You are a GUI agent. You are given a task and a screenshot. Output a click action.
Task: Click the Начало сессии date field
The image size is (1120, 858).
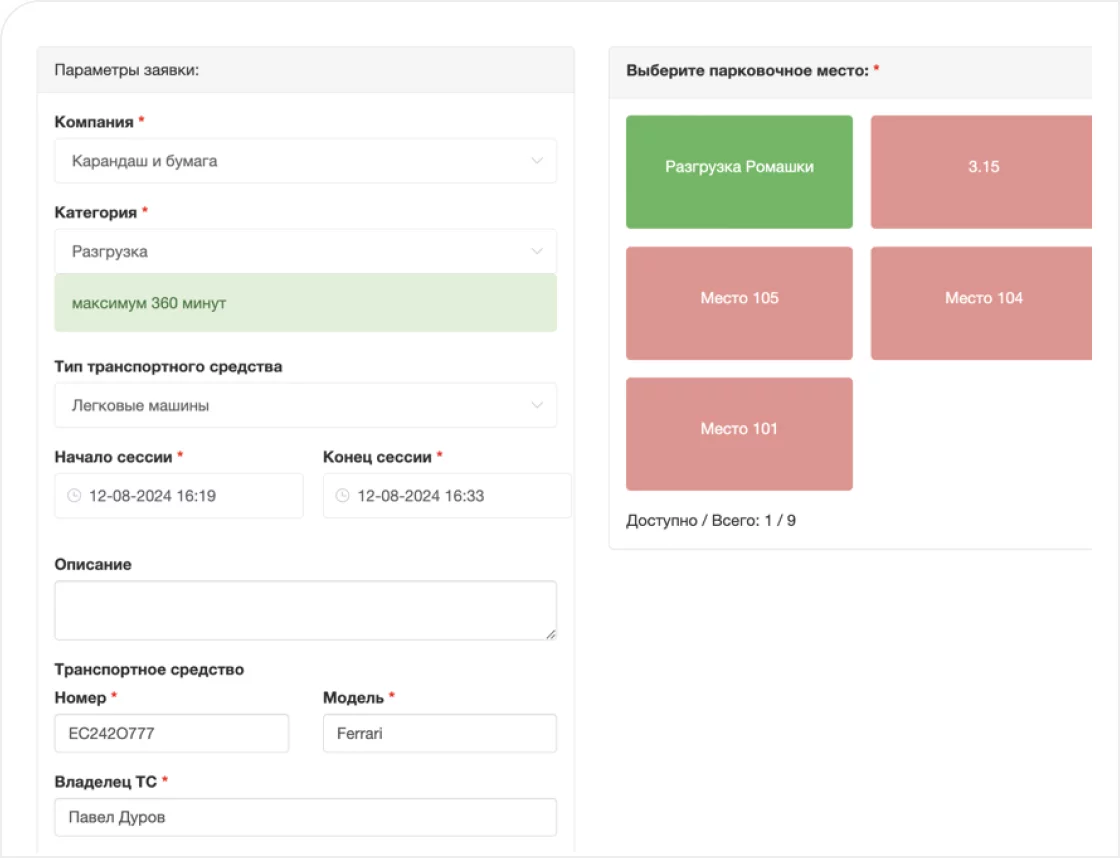[x=190, y=496]
